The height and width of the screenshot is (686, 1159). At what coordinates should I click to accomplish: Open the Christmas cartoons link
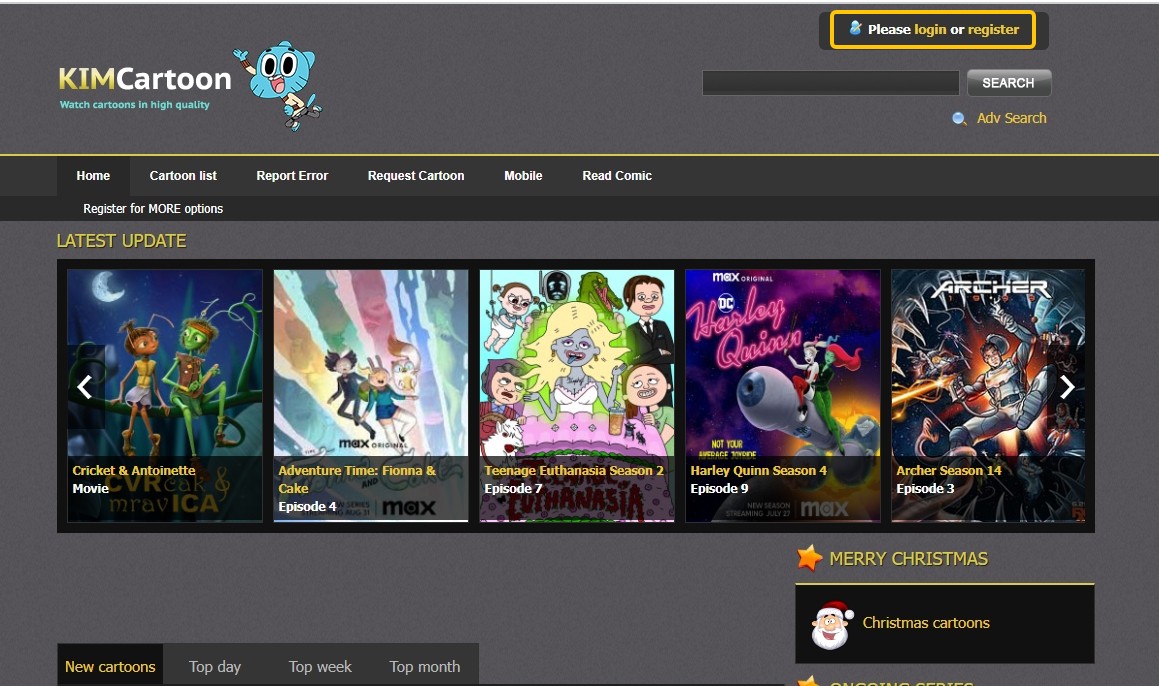point(925,622)
